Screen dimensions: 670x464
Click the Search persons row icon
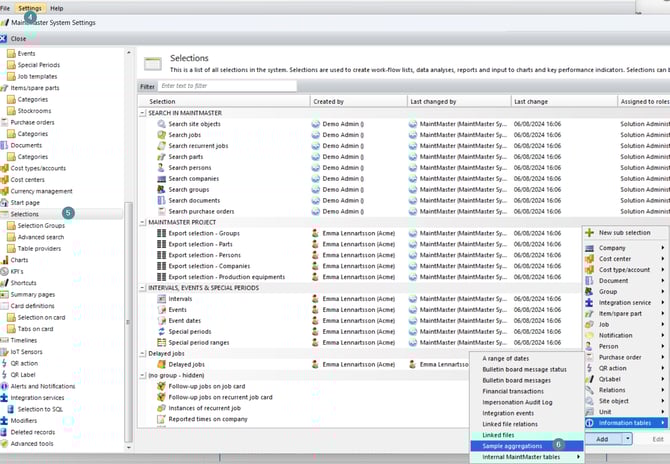coord(161,168)
